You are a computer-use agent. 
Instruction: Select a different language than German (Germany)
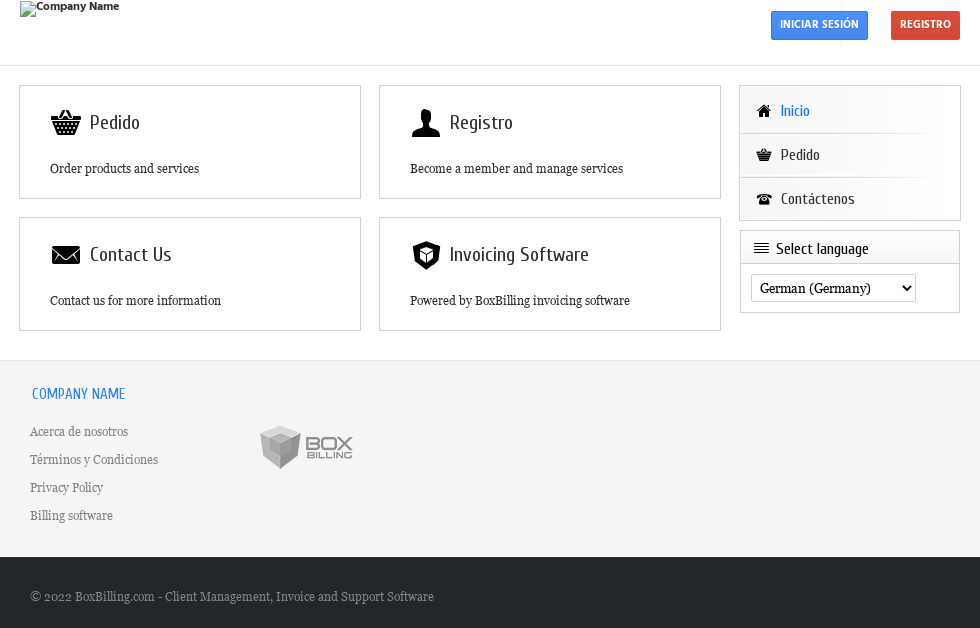coord(833,287)
